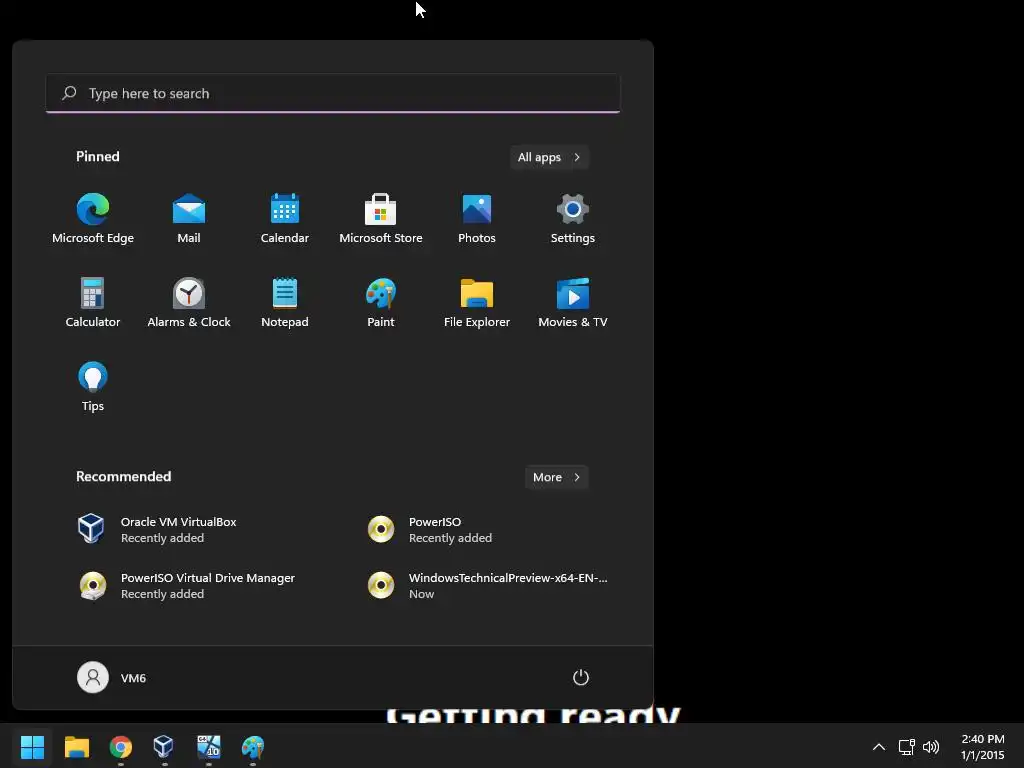1024x768 pixels.
Task: Open the Tips app
Action: (x=93, y=386)
